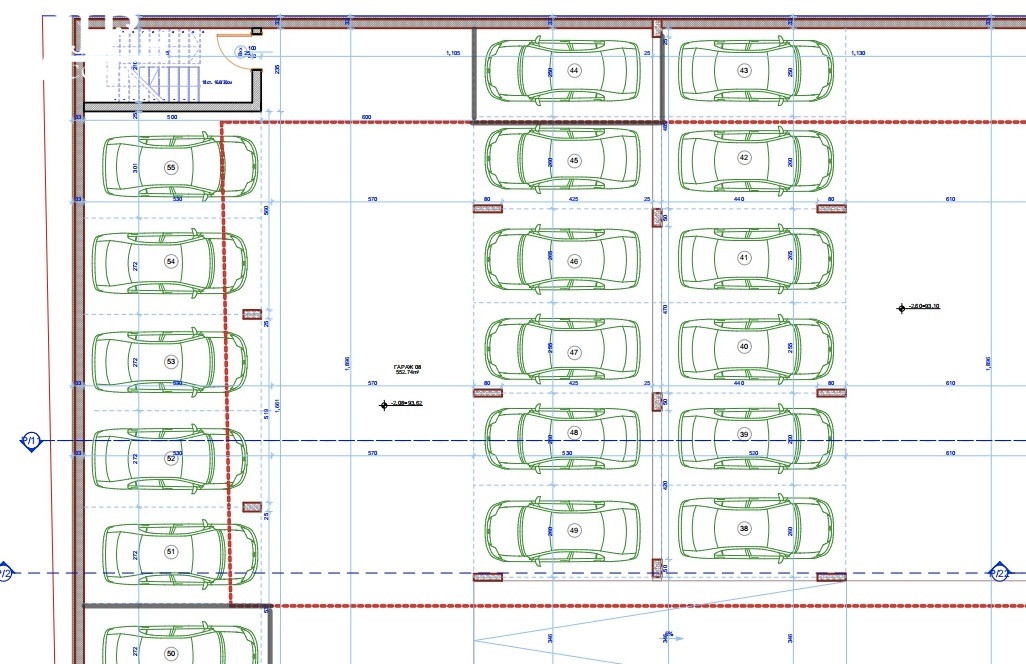1026x664 pixels.
Task: Click the circled number 51 label
Action: tap(171, 551)
